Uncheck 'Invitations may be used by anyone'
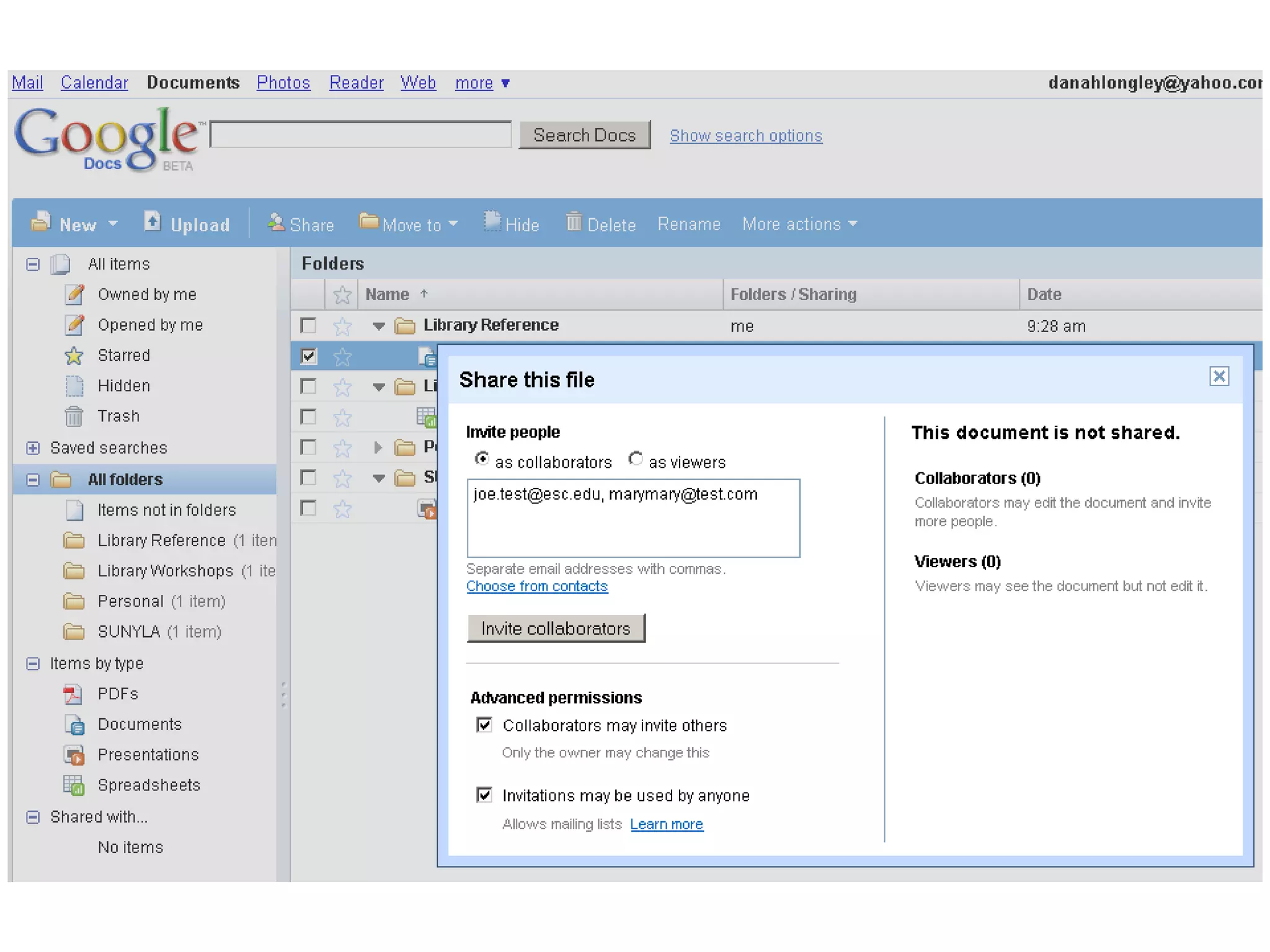This screenshot has height=952, width=1270. (x=484, y=795)
